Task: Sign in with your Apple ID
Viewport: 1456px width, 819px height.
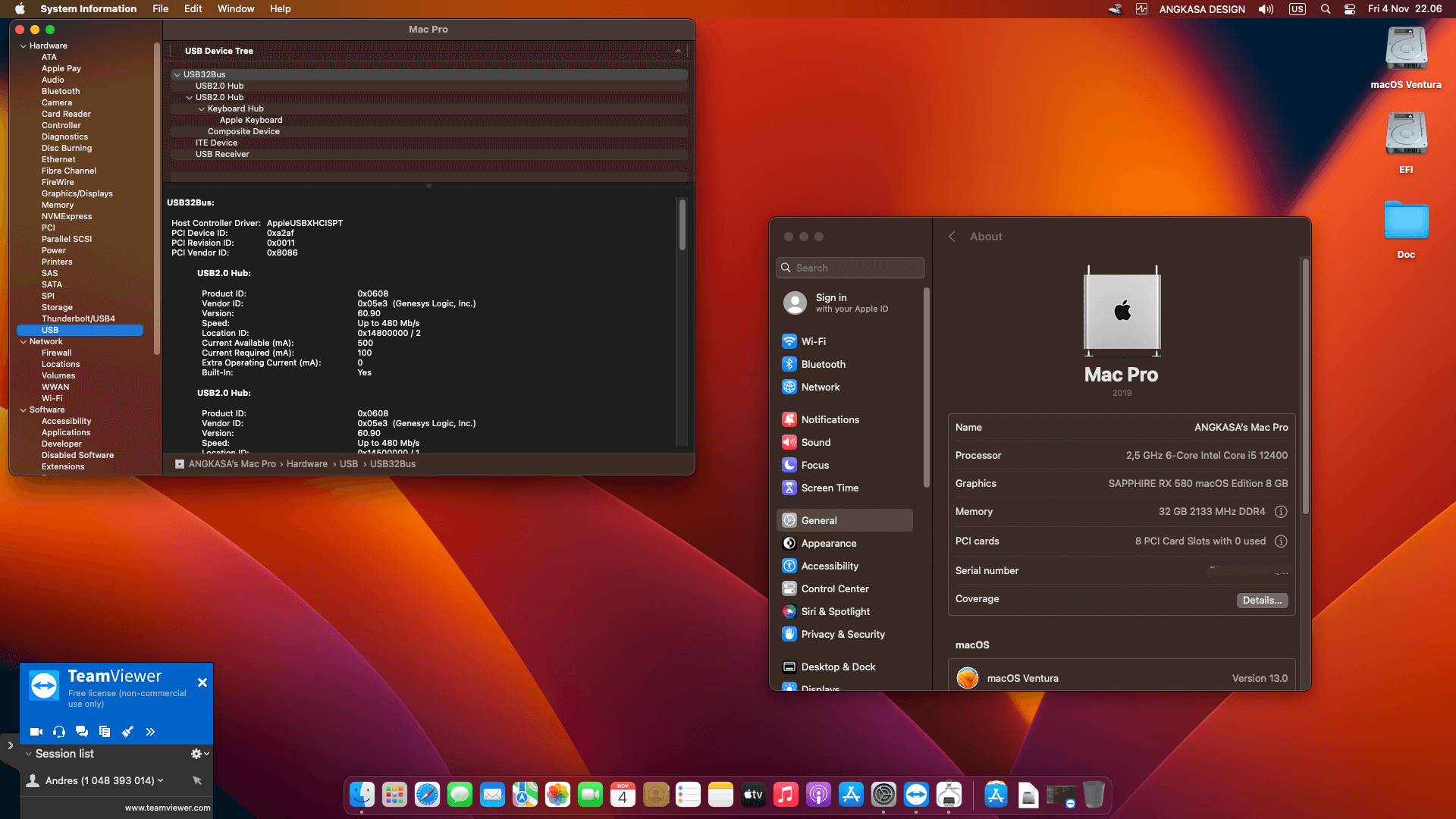Action: click(850, 303)
